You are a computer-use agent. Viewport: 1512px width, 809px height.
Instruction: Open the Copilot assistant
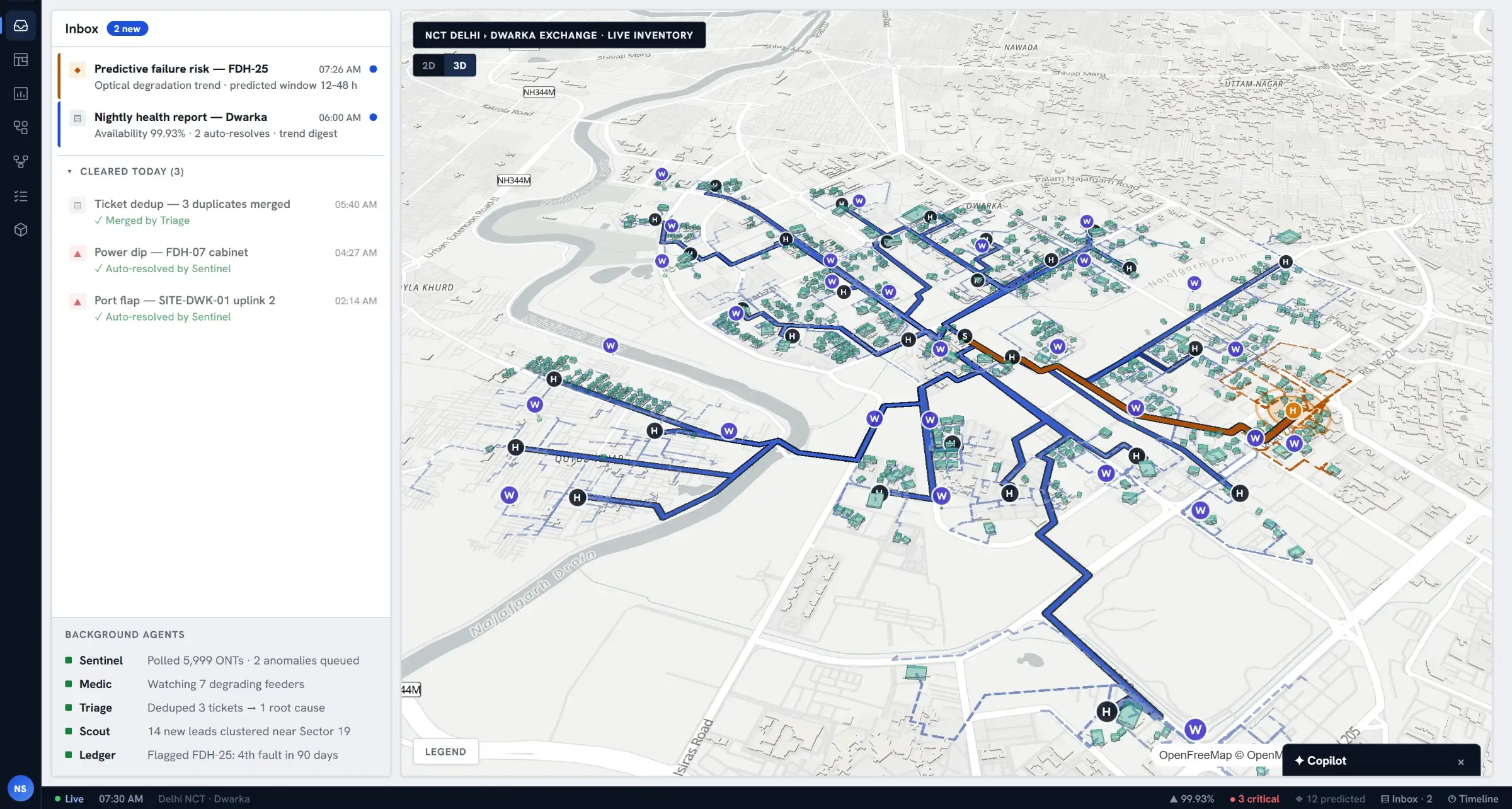pos(1320,760)
